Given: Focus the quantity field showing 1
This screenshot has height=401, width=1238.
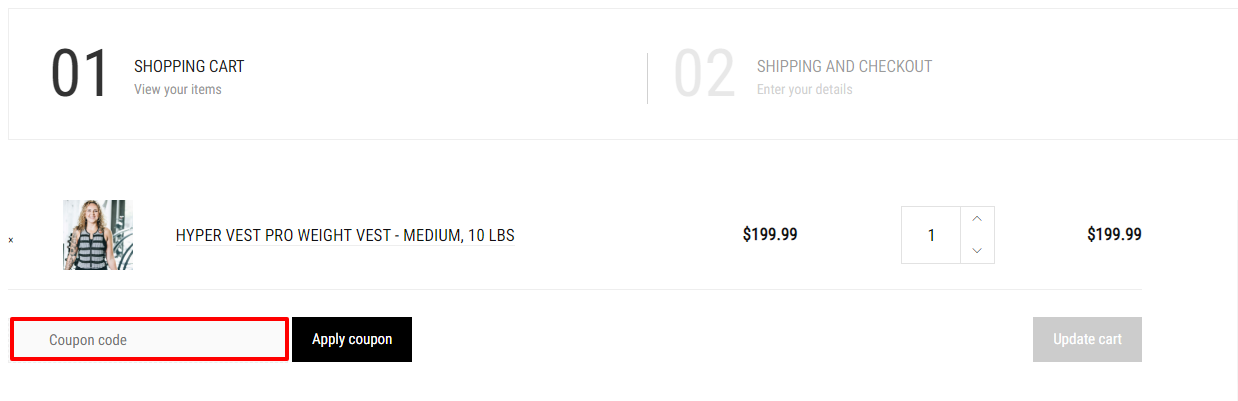Looking at the screenshot, I should pyautogui.click(x=931, y=236).
